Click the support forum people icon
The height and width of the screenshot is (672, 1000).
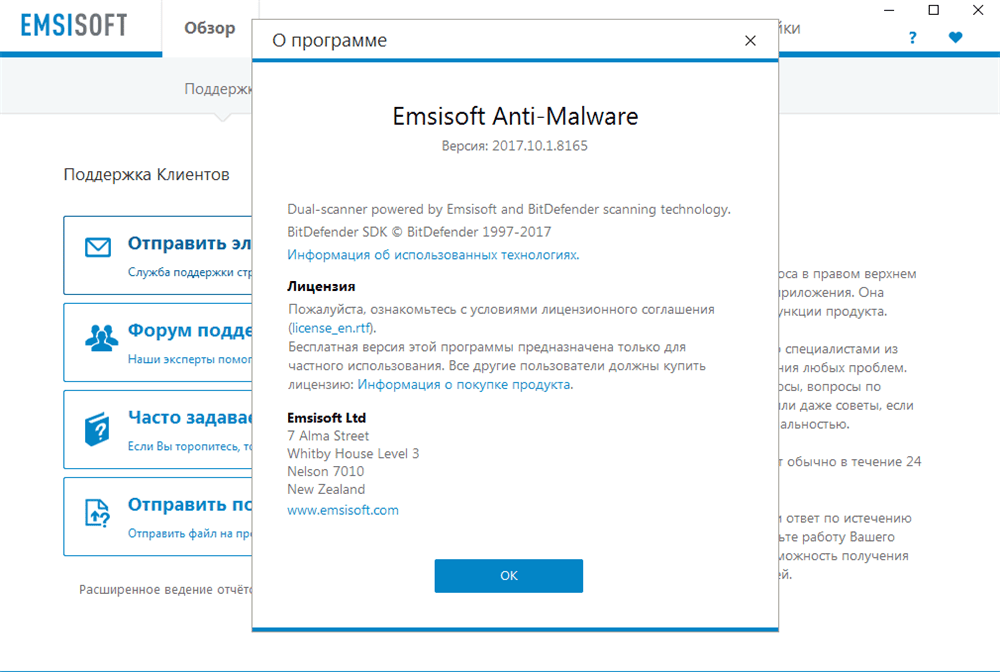pos(101,338)
